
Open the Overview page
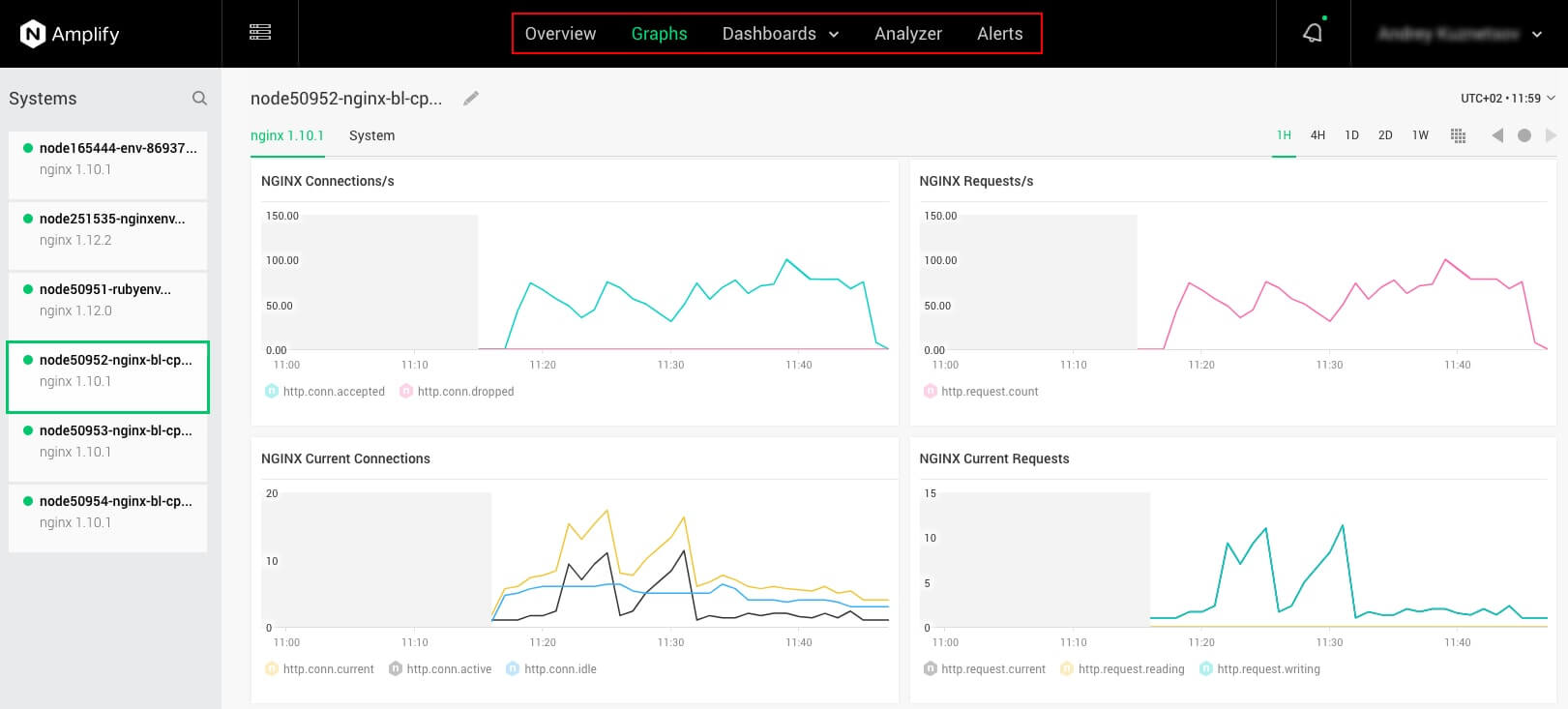[x=560, y=34]
